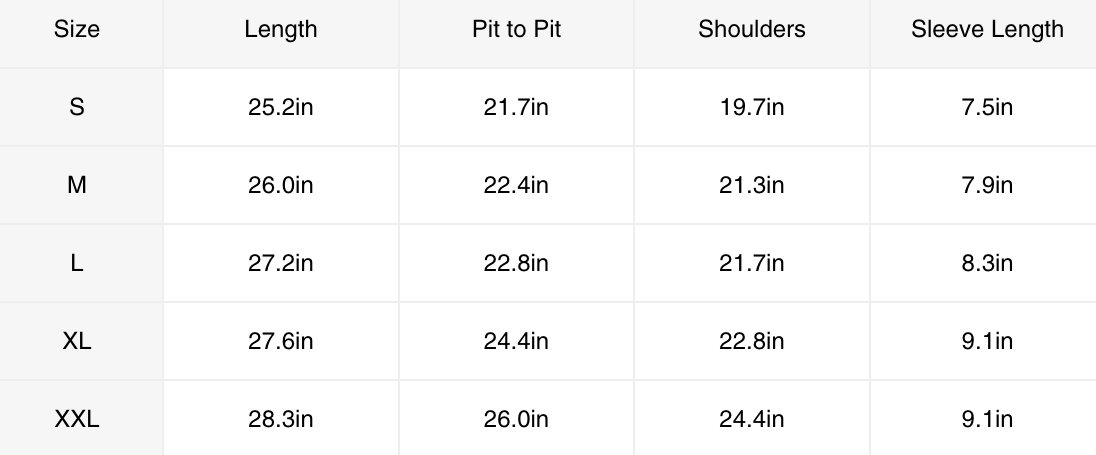Click the XXL size row label

(77, 419)
